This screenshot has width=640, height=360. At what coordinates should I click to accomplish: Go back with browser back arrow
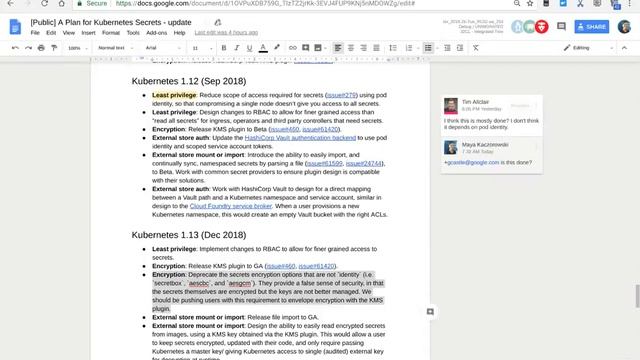(x=11, y=4)
